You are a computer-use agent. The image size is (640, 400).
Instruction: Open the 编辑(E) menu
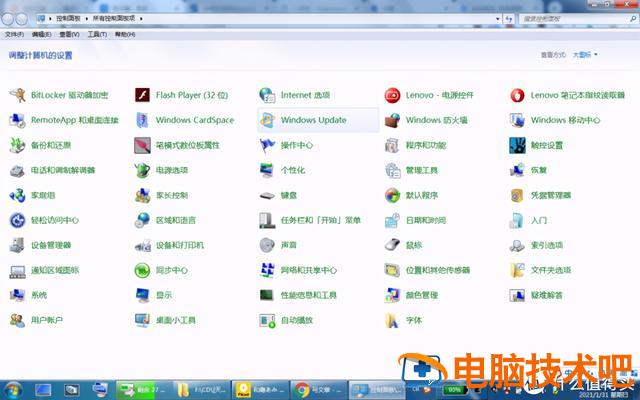point(42,35)
